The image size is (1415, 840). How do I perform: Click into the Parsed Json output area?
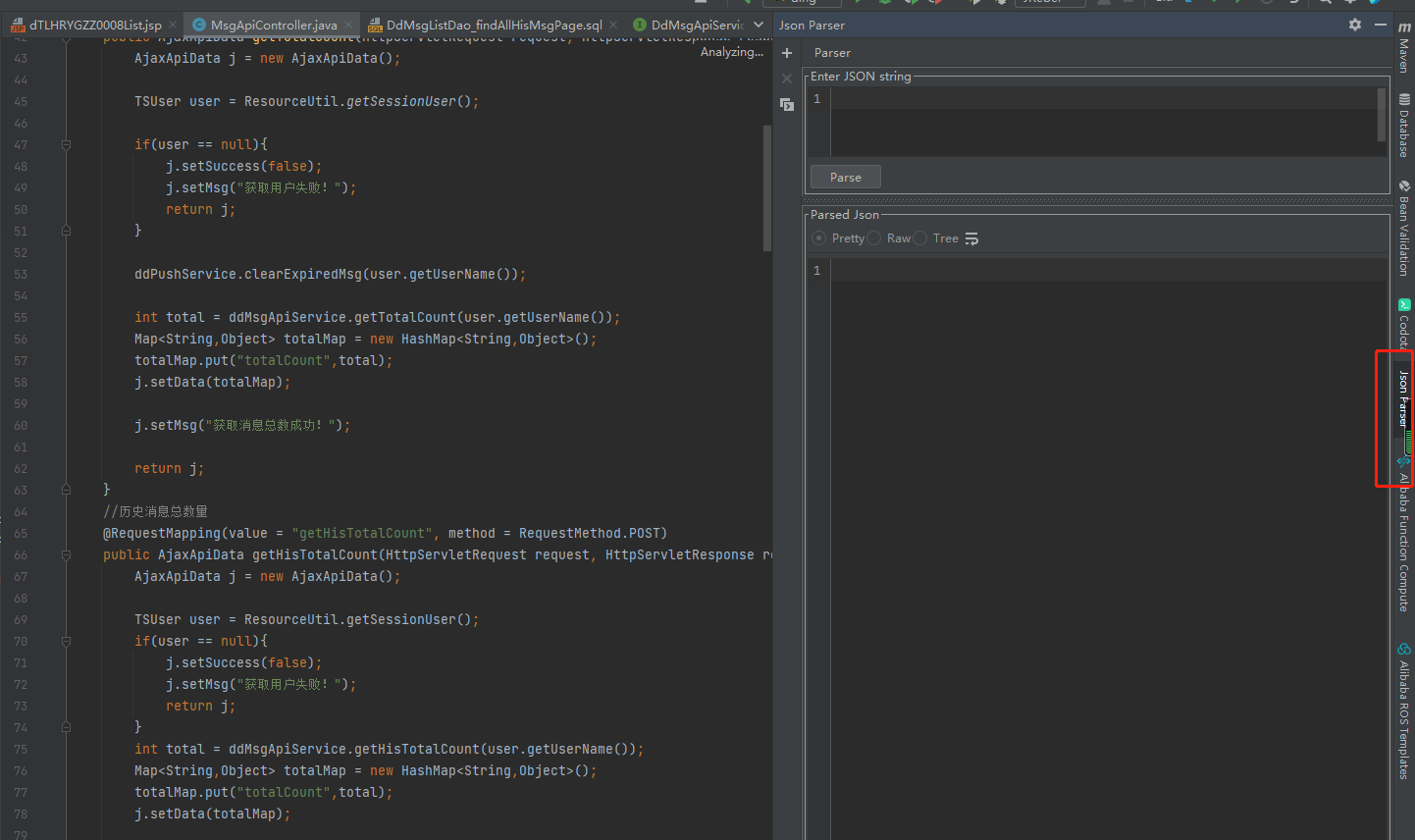pos(1109,550)
